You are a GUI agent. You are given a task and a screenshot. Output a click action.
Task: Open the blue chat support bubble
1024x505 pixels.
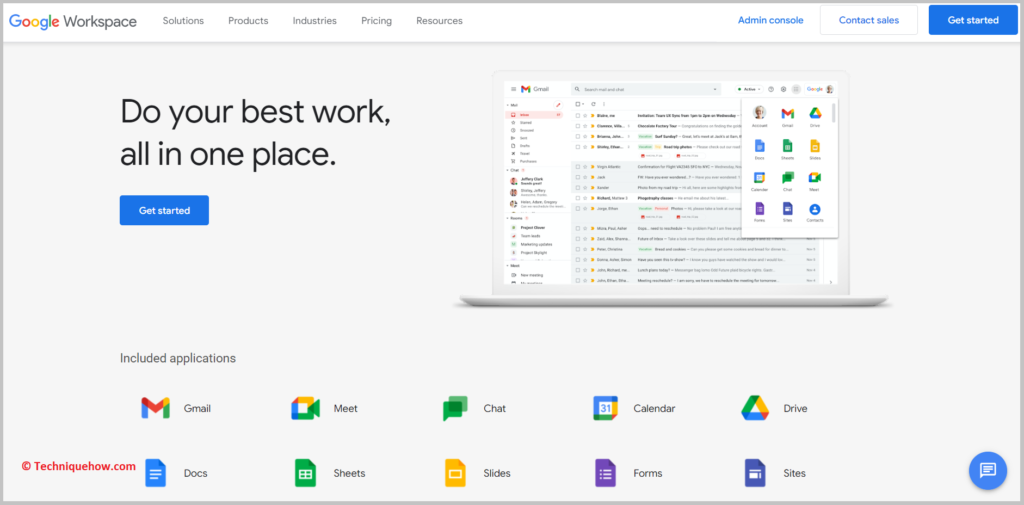pos(988,470)
